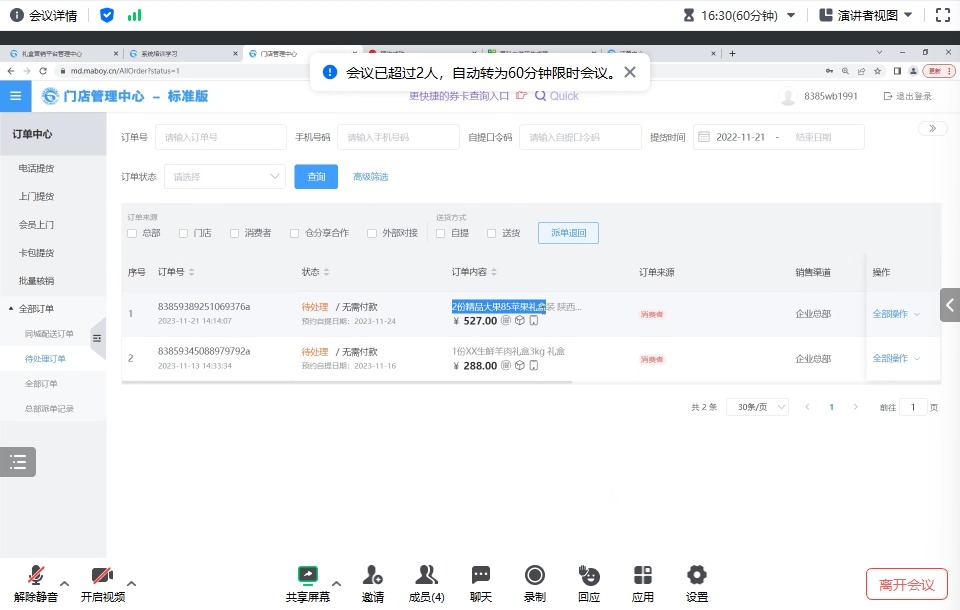Click the blue 查询 button
This screenshot has width=960, height=610.
coord(316,177)
